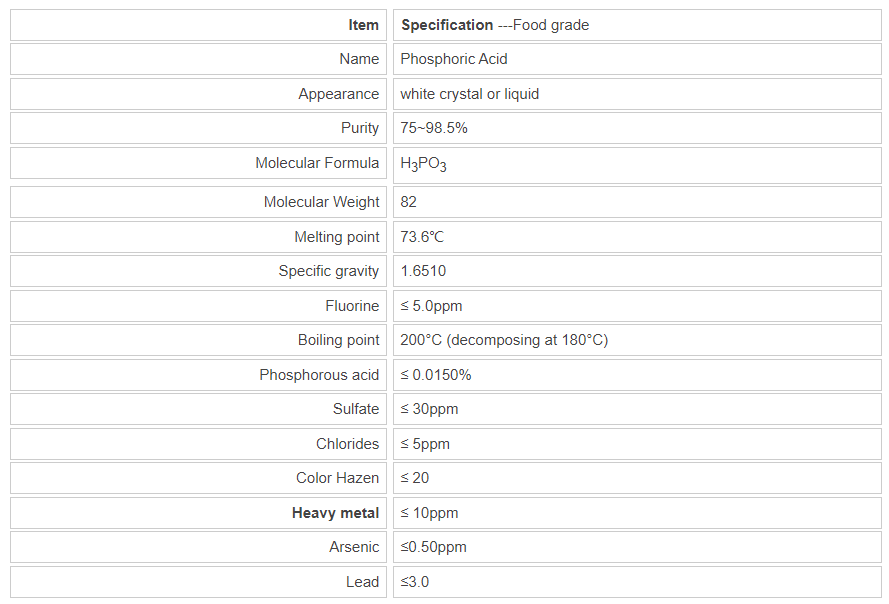Click the "Melting point" row label
This screenshot has width=889, height=604.
337,237
